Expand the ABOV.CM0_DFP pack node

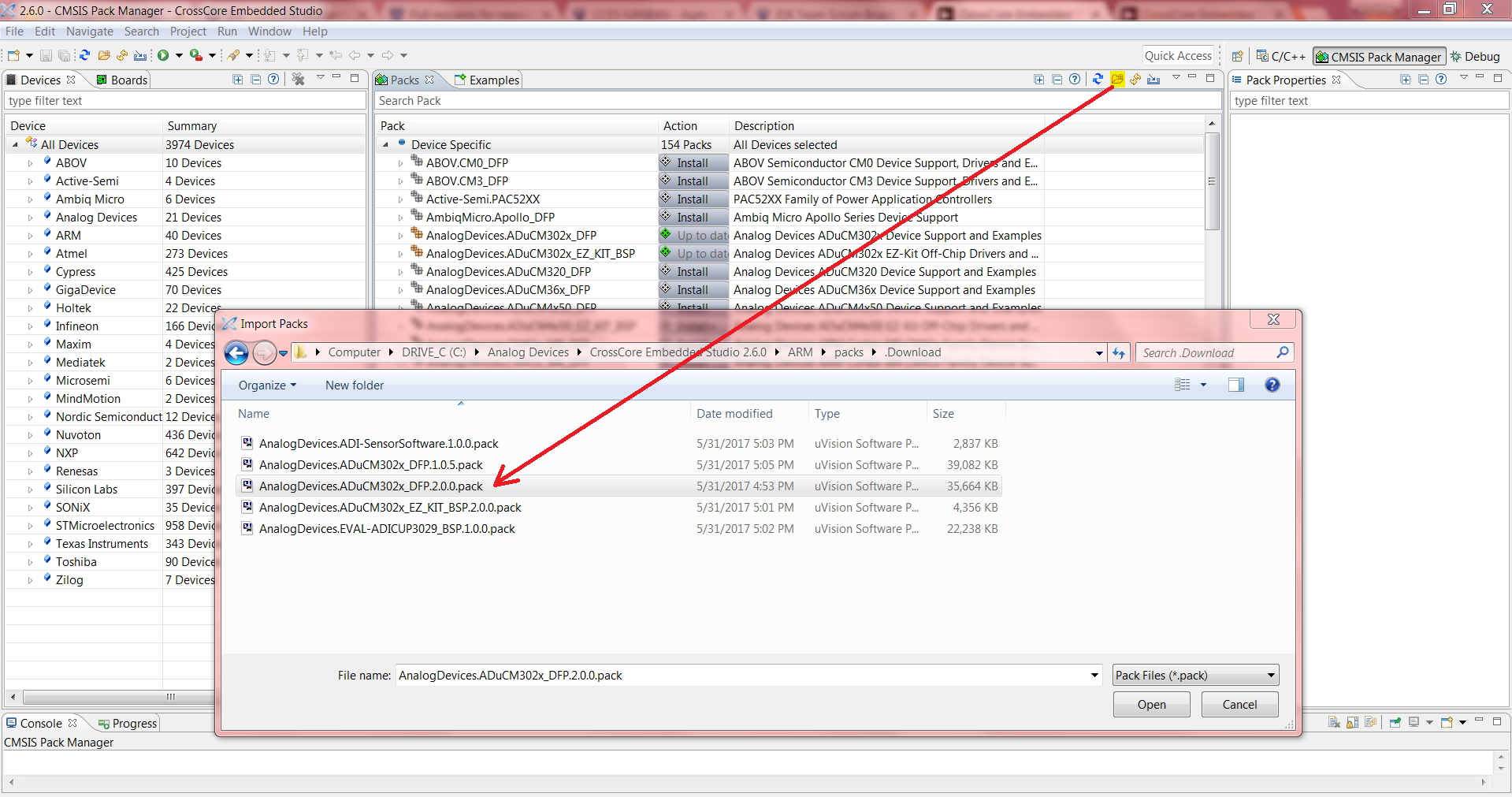click(400, 163)
